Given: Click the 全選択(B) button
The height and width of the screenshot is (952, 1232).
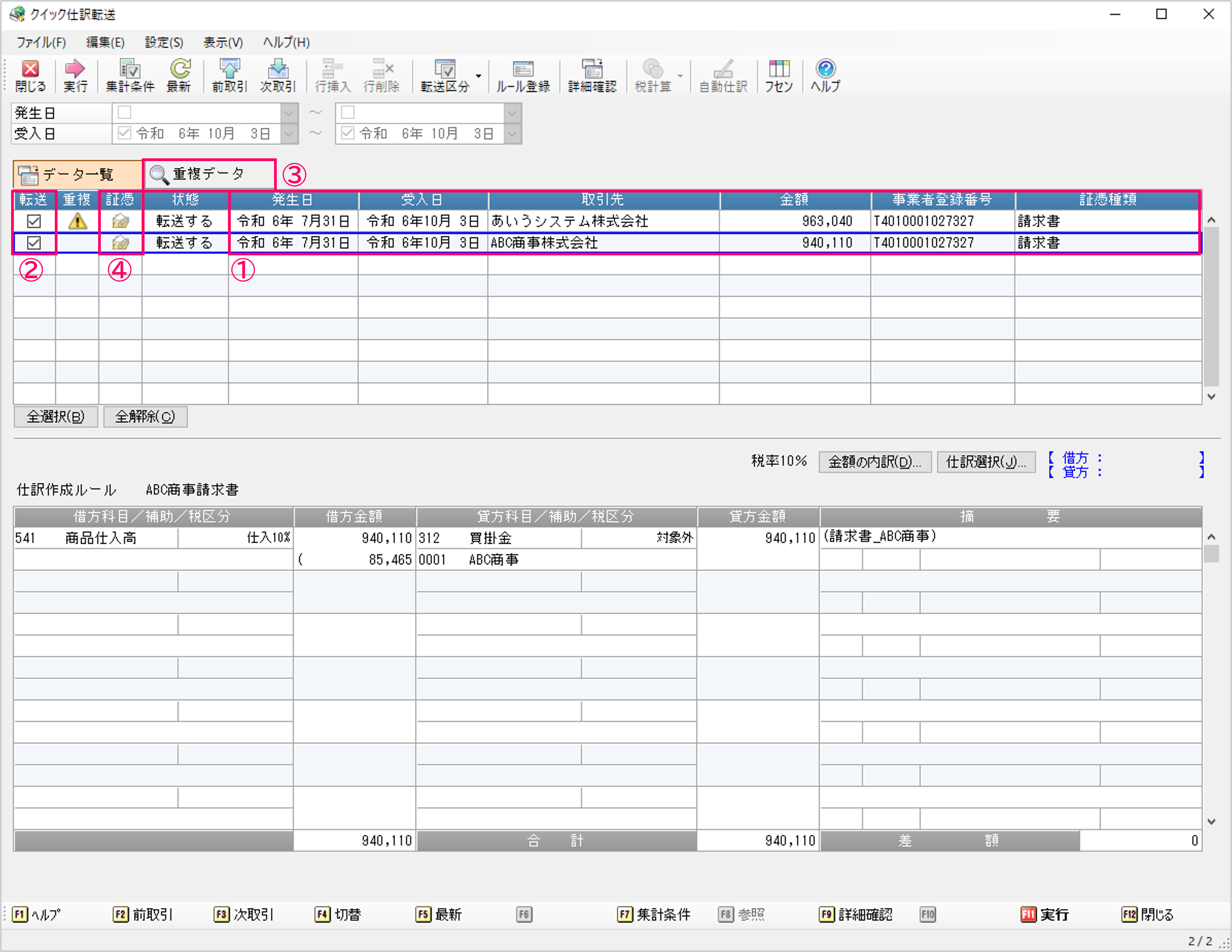Looking at the screenshot, I should pyautogui.click(x=55, y=416).
